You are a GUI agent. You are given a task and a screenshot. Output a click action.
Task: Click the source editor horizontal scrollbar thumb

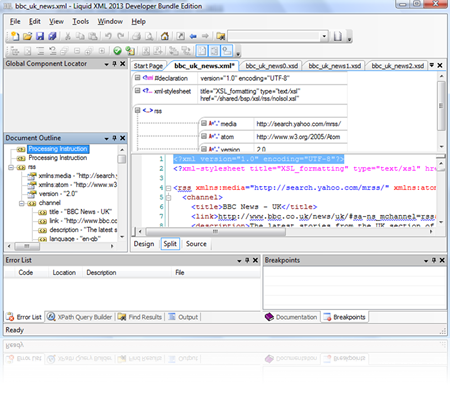pyautogui.click(x=215, y=231)
